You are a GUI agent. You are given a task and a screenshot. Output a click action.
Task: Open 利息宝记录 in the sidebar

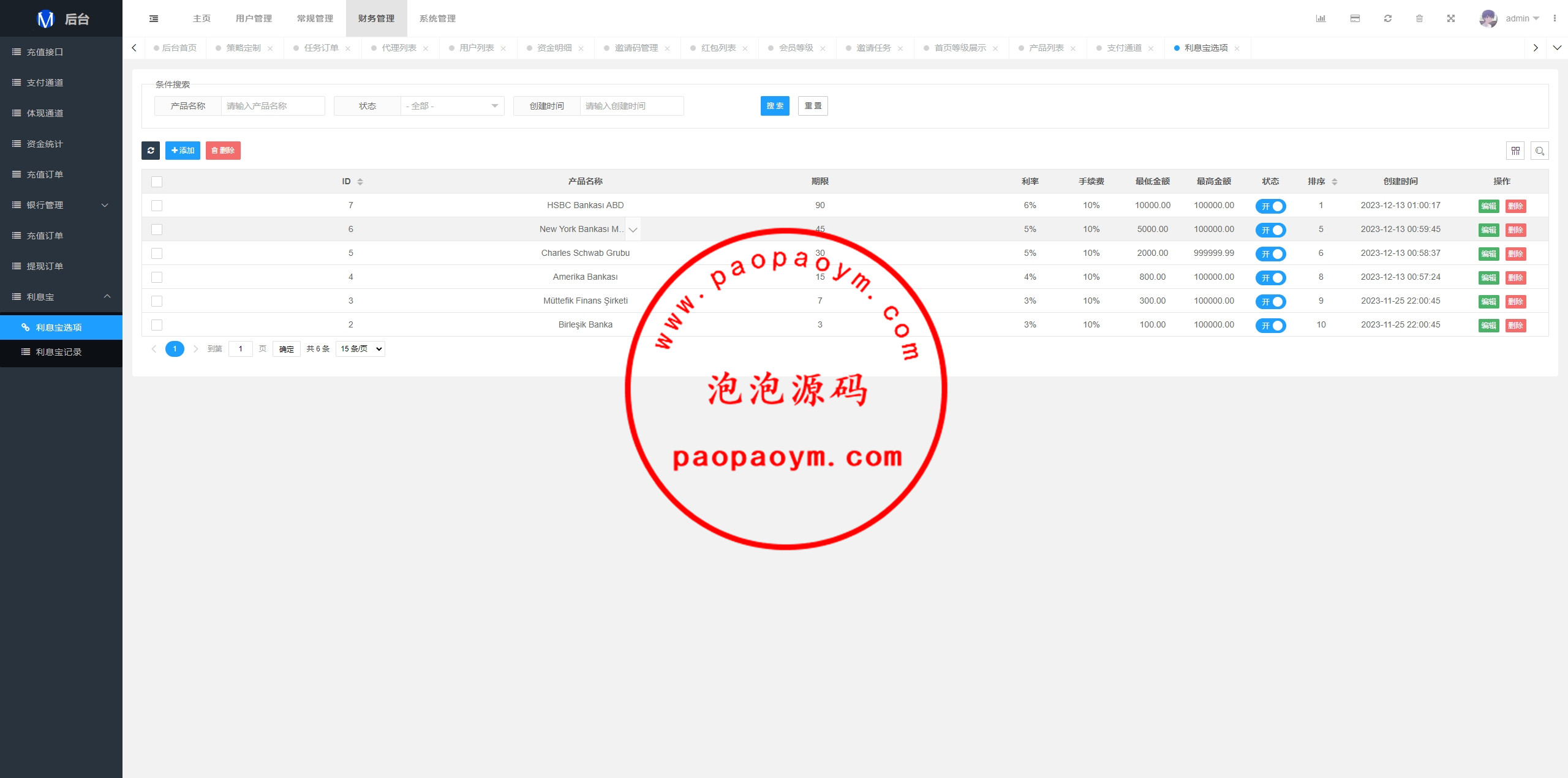click(x=61, y=352)
